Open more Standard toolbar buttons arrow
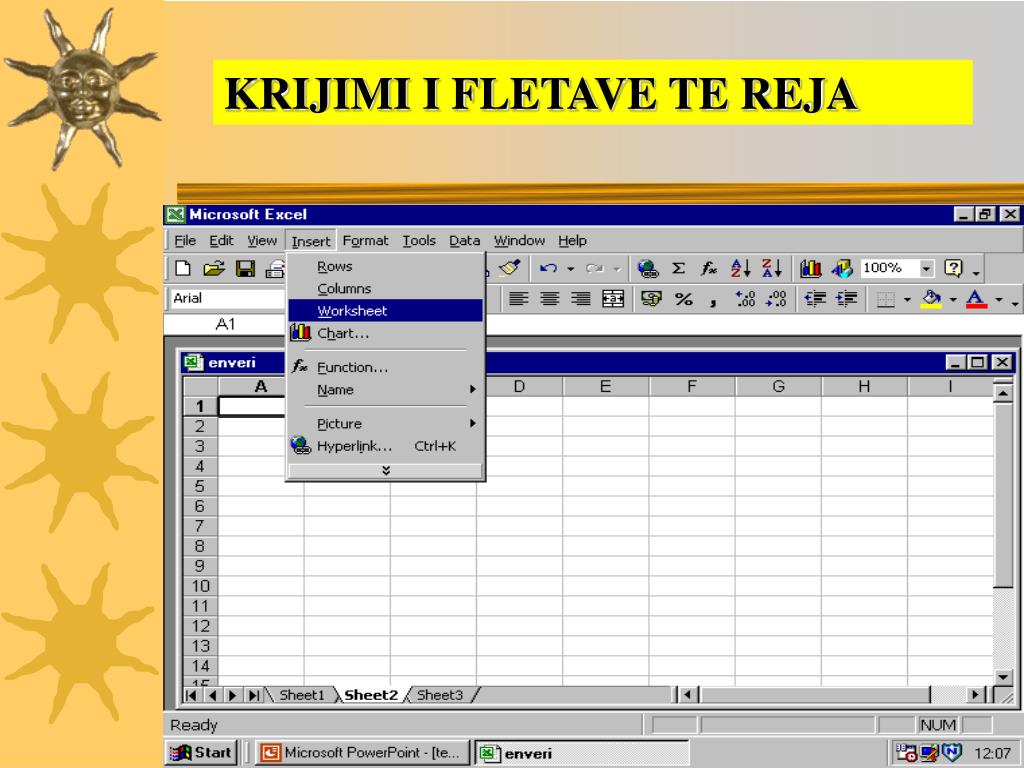The image size is (1024, 768). [976, 272]
